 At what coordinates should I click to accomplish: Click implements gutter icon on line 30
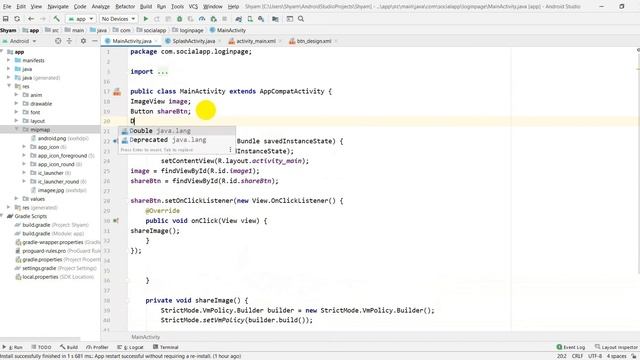coord(116,221)
